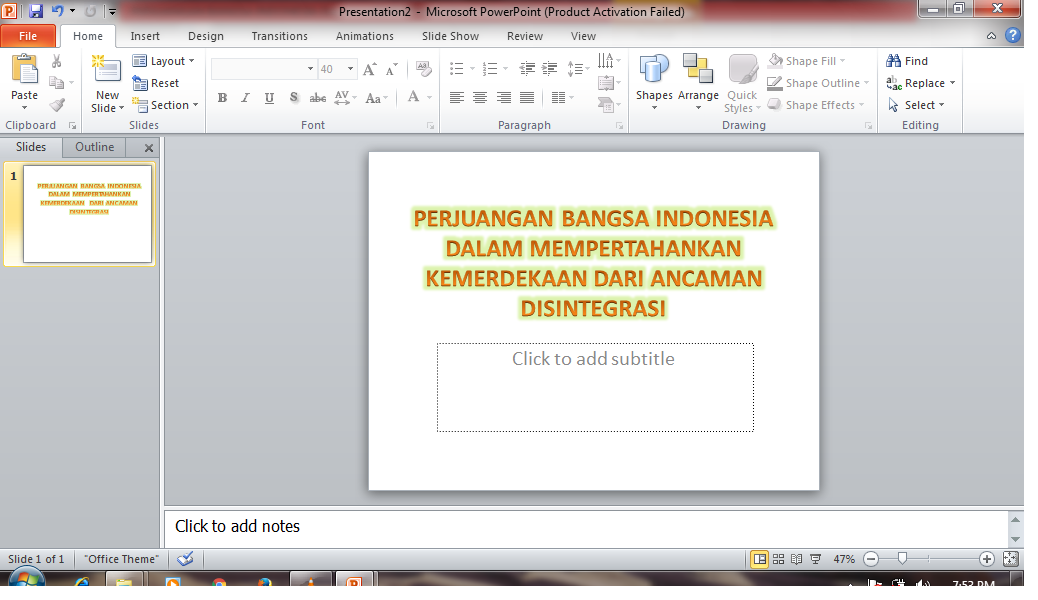1038x600 pixels.
Task: Click the Save icon in Quick Access Toolbar
Action: (36, 11)
